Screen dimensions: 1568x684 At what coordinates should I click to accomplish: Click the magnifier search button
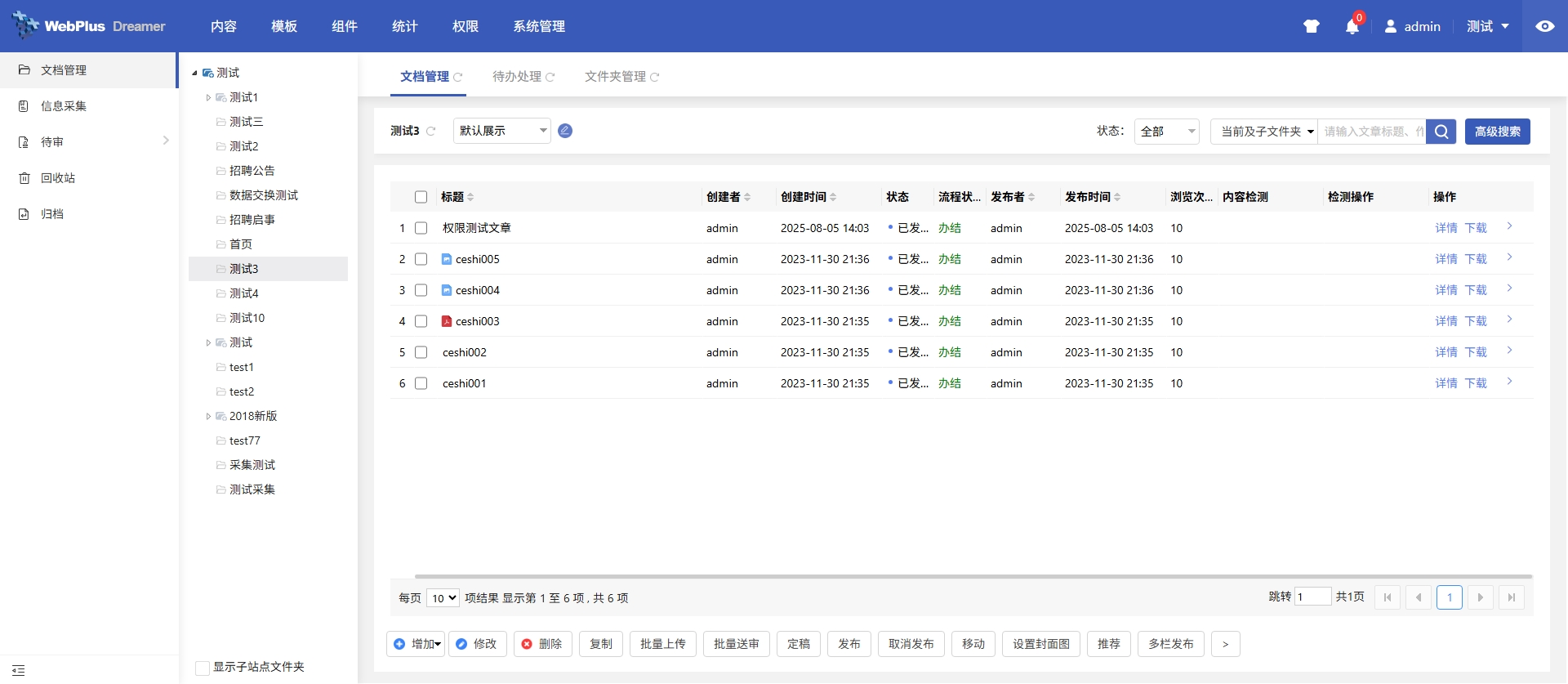[x=1441, y=132]
